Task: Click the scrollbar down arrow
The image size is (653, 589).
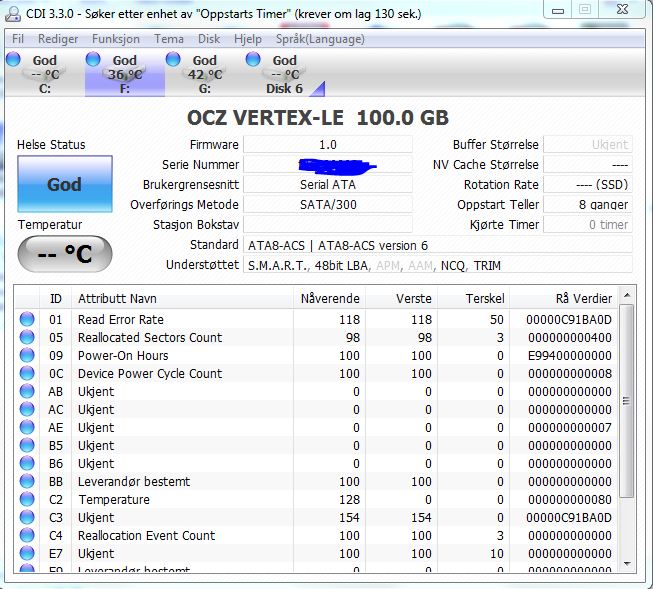Action: tap(627, 564)
